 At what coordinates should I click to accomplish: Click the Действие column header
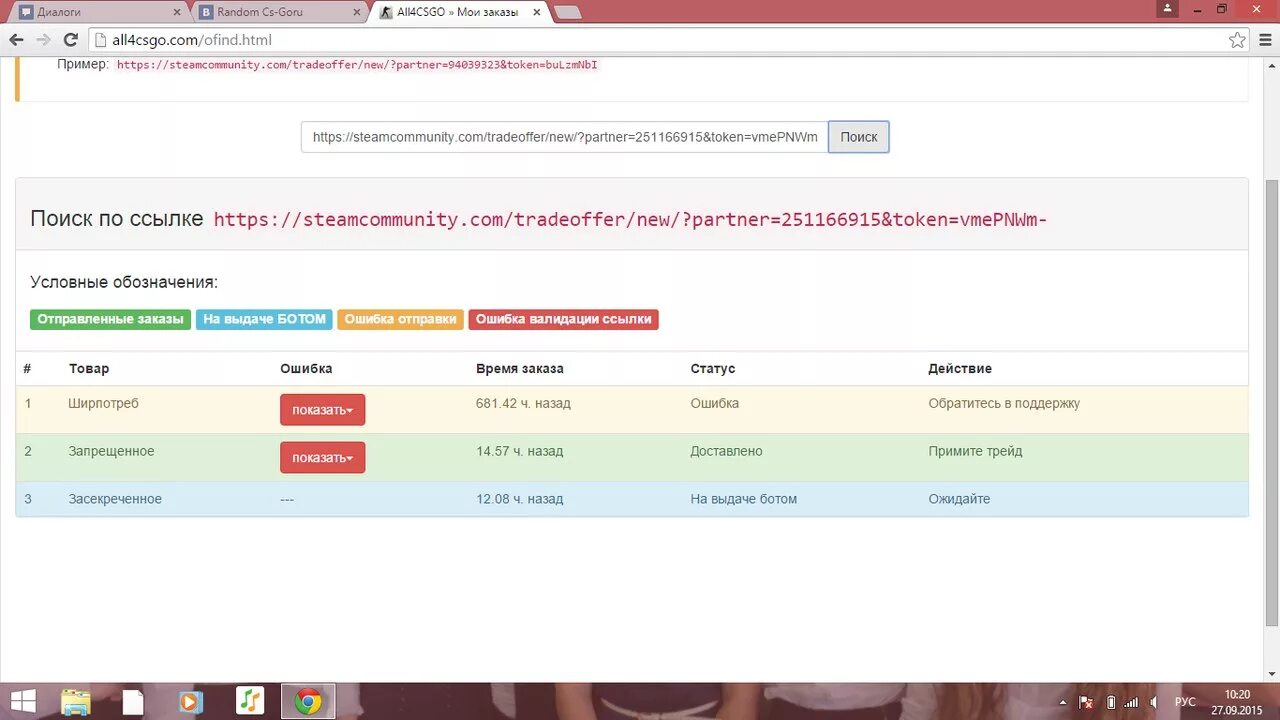click(x=960, y=368)
